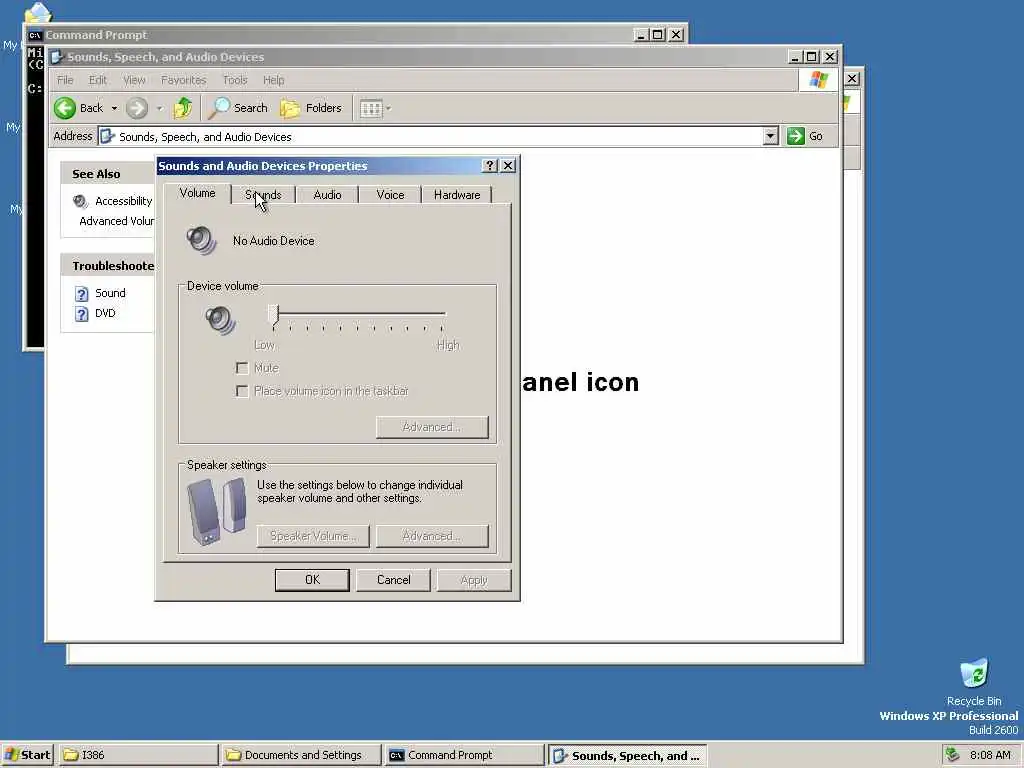The image size is (1024, 768).
Task: Open the Favorites menu
Action: pyautogui.click(x=184, y=80)
